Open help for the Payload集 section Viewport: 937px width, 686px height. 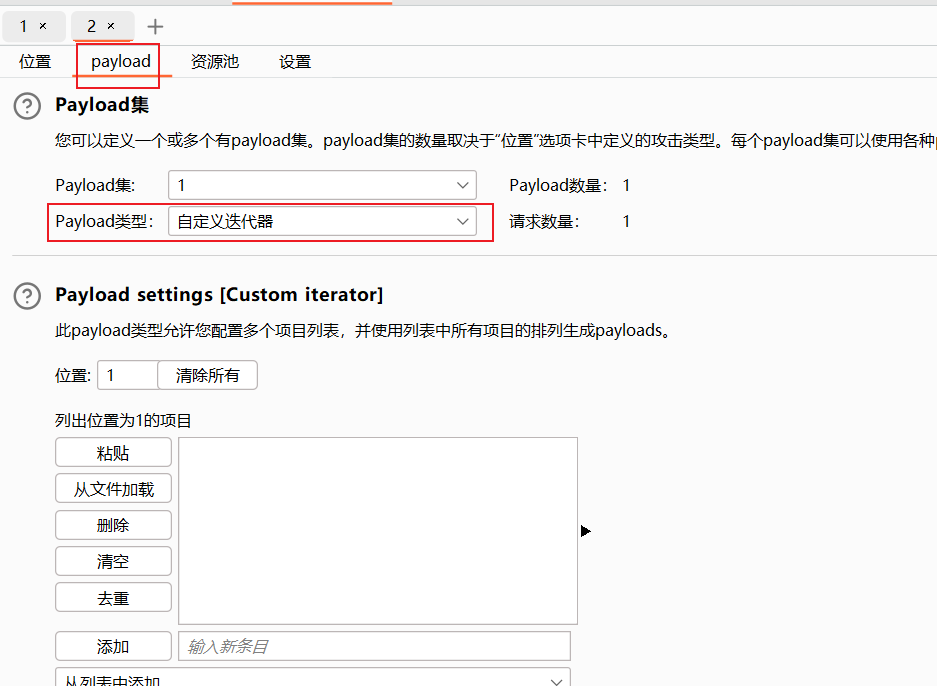[x=27, y=106]
